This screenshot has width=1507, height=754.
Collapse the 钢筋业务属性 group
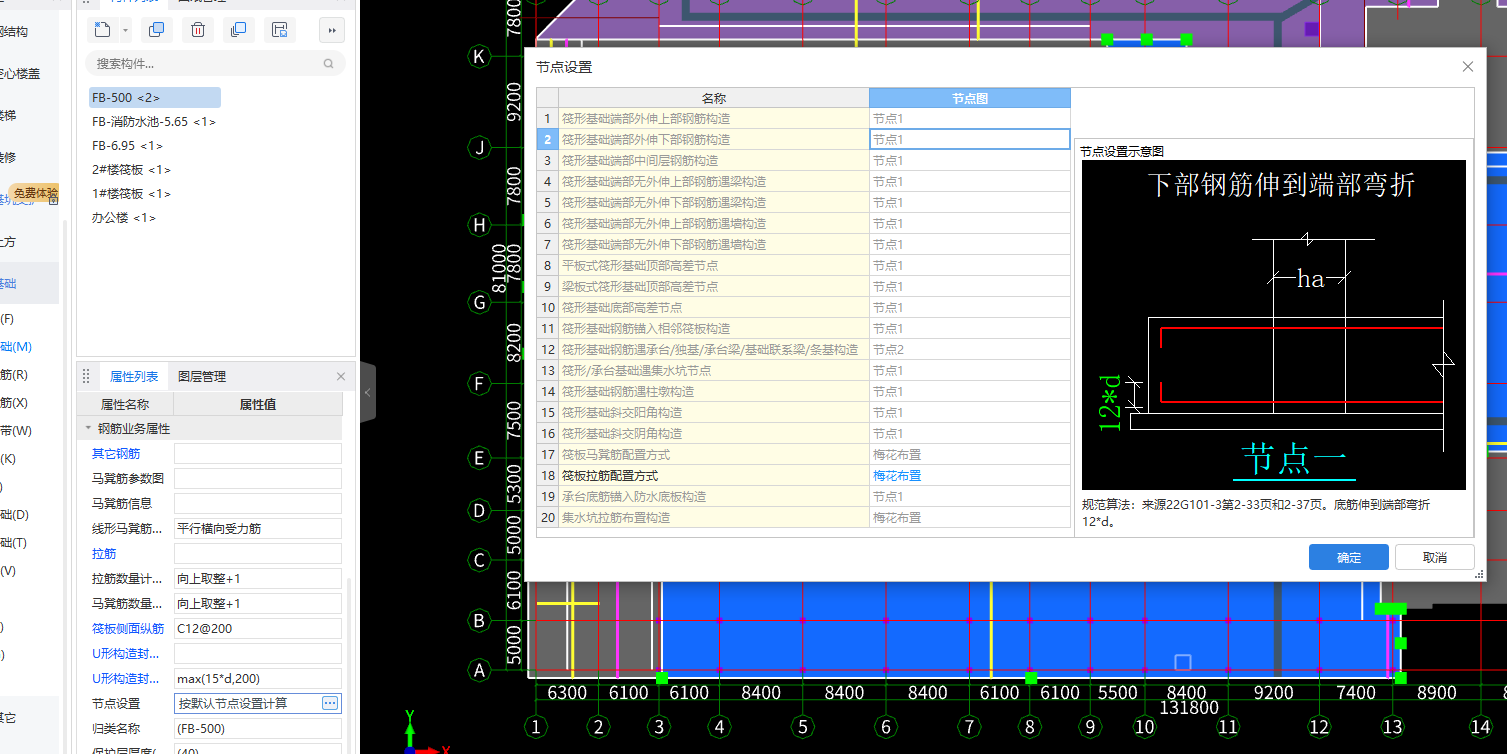click(88, 428)
